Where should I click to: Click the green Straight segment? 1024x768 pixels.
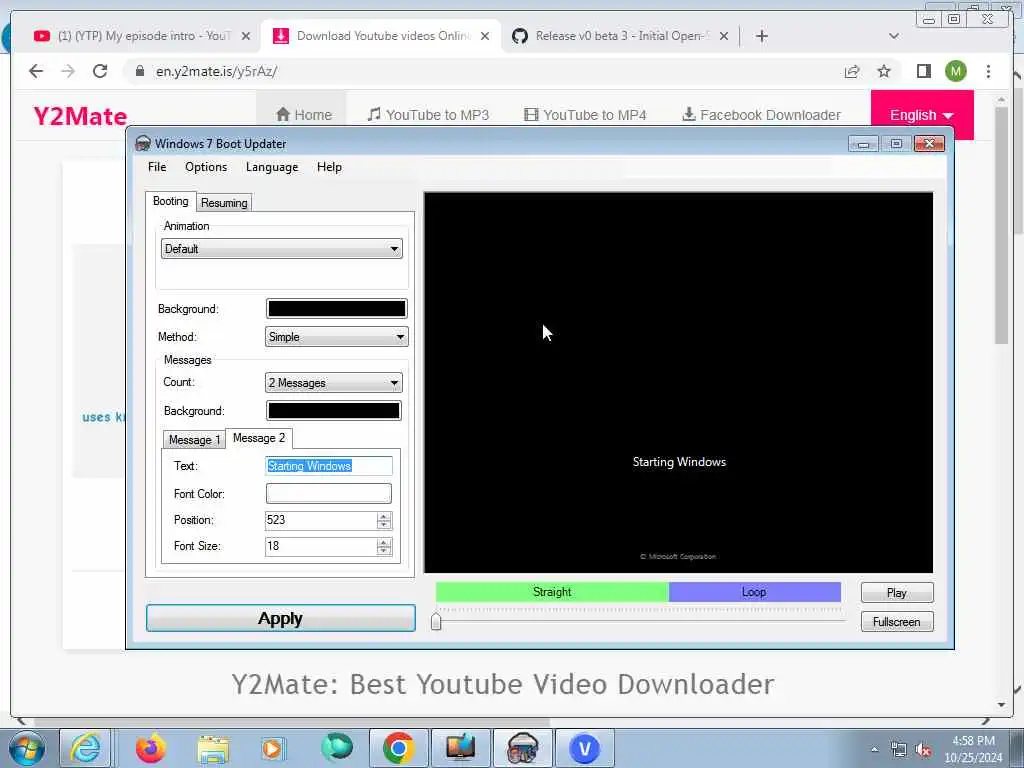pos(552,592)
